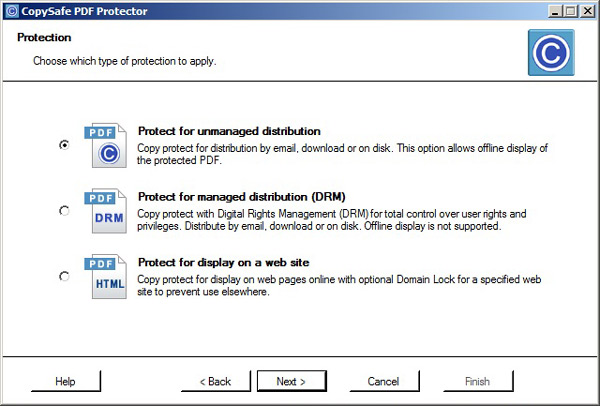Screen dimensions: 600x406
Task: Select the web site display radio button
Action: tap(64, 276)
